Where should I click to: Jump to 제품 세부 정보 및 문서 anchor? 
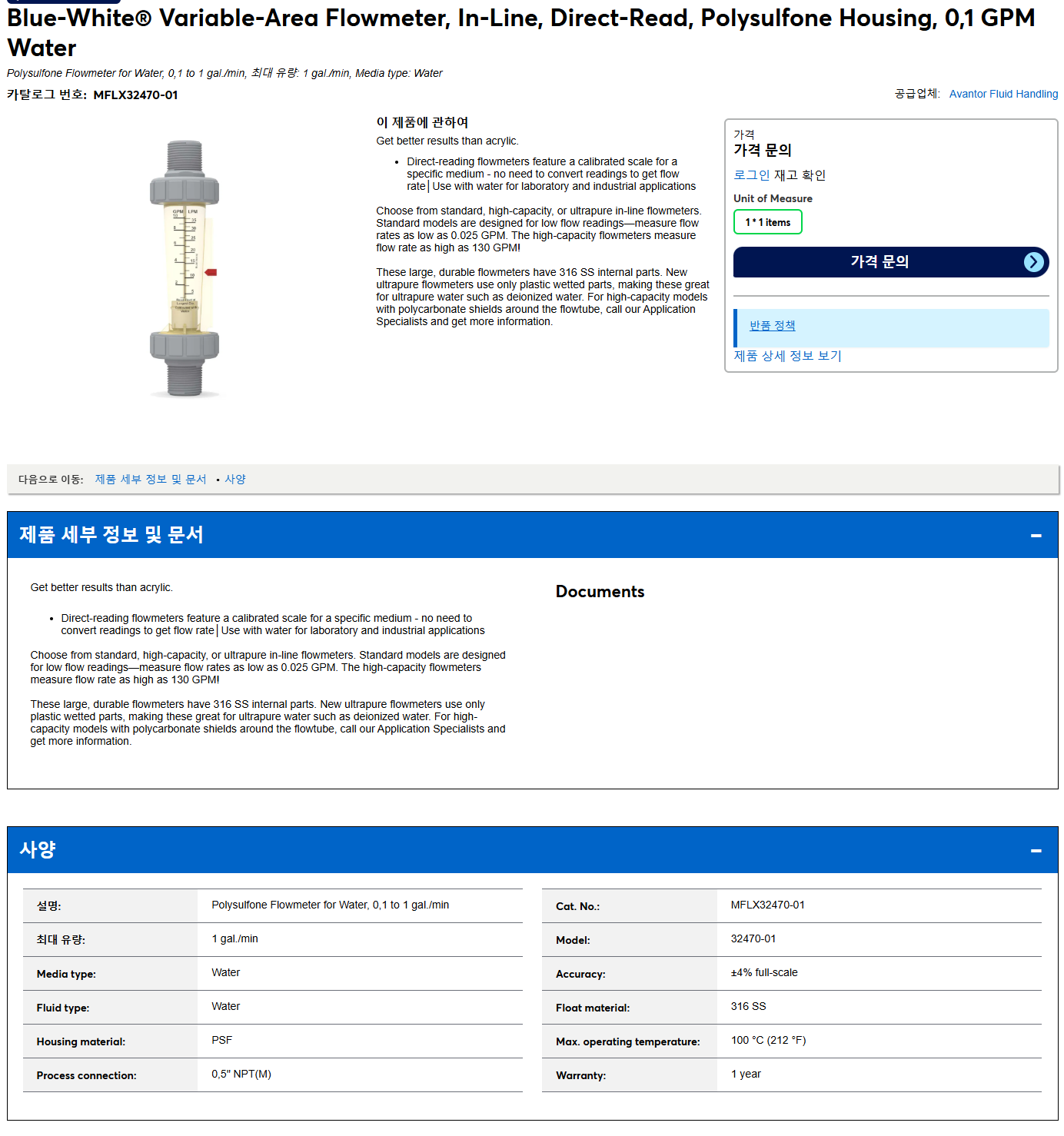[x=151, y=479]
